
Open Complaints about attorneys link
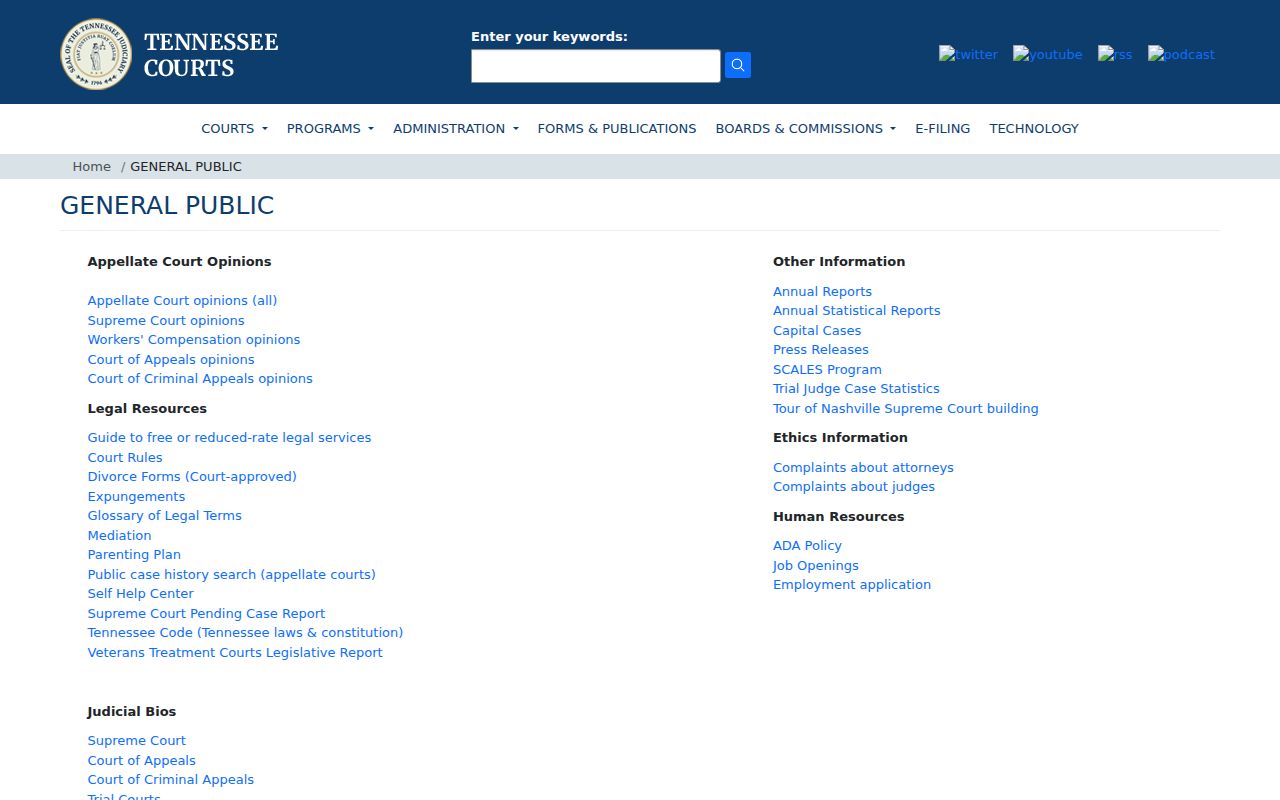click(x=863, y=467)
